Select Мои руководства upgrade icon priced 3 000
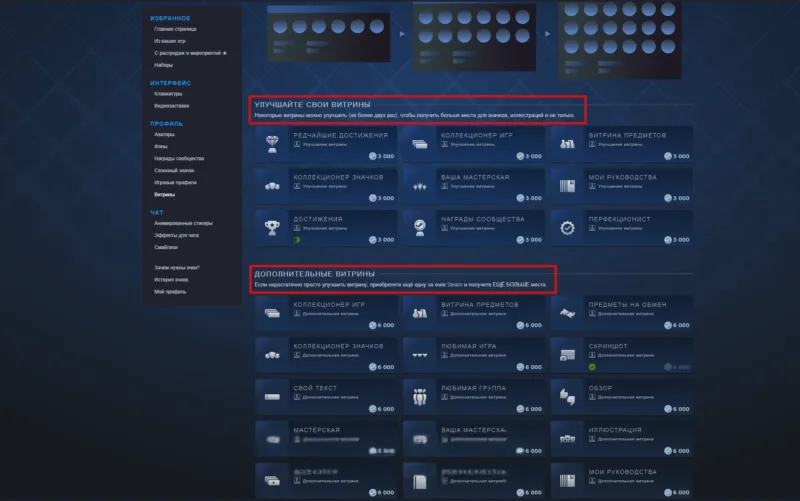 (567, 186)
